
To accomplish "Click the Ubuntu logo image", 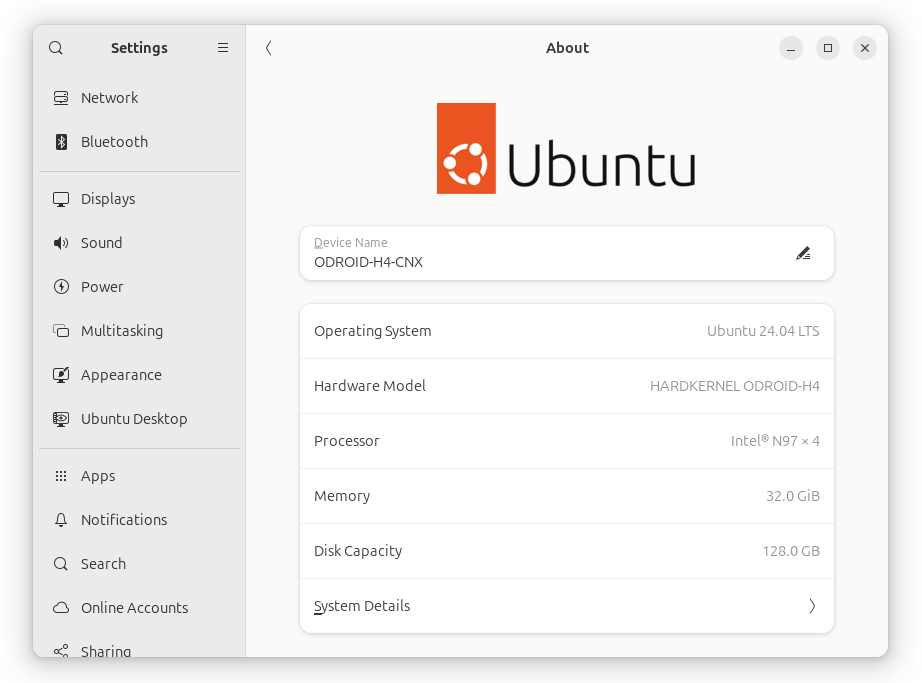I will coord(567,148).
